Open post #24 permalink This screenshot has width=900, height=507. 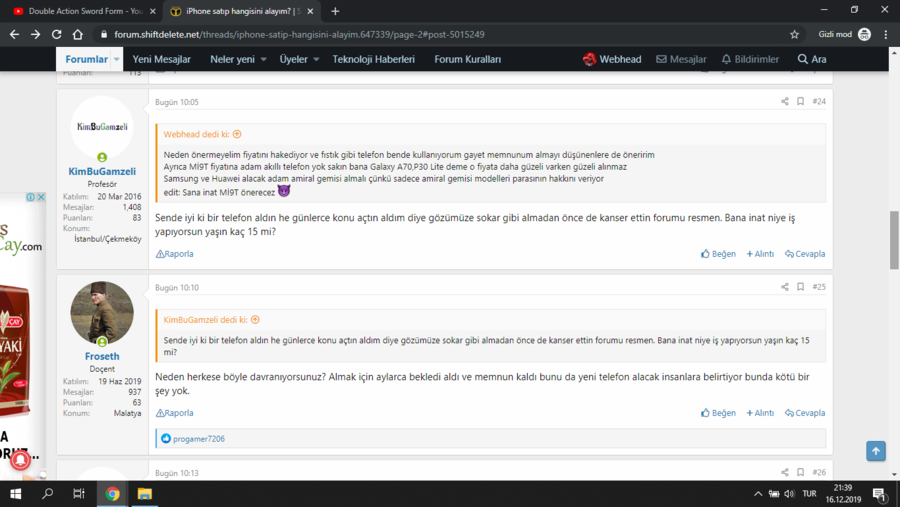819,102
